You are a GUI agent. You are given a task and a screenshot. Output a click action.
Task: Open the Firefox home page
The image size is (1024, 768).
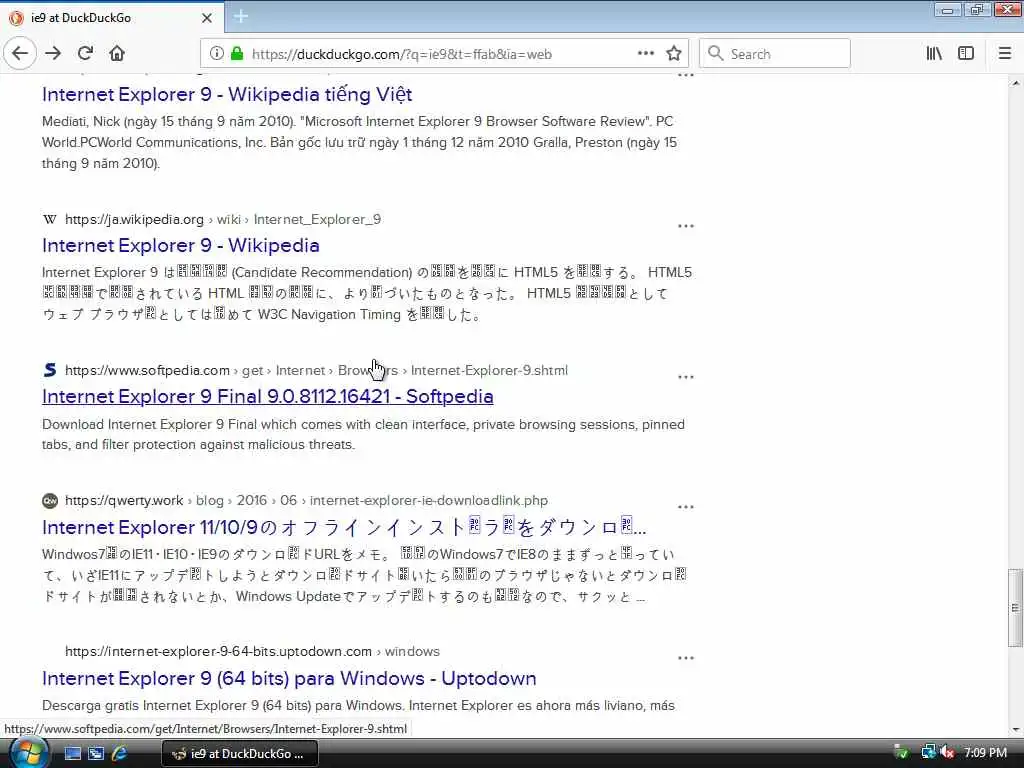(x=117, y=54)
